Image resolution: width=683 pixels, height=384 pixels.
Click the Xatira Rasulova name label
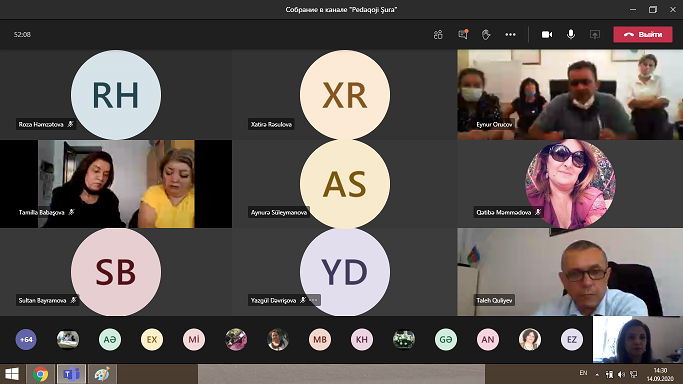[x=271, y=124]
